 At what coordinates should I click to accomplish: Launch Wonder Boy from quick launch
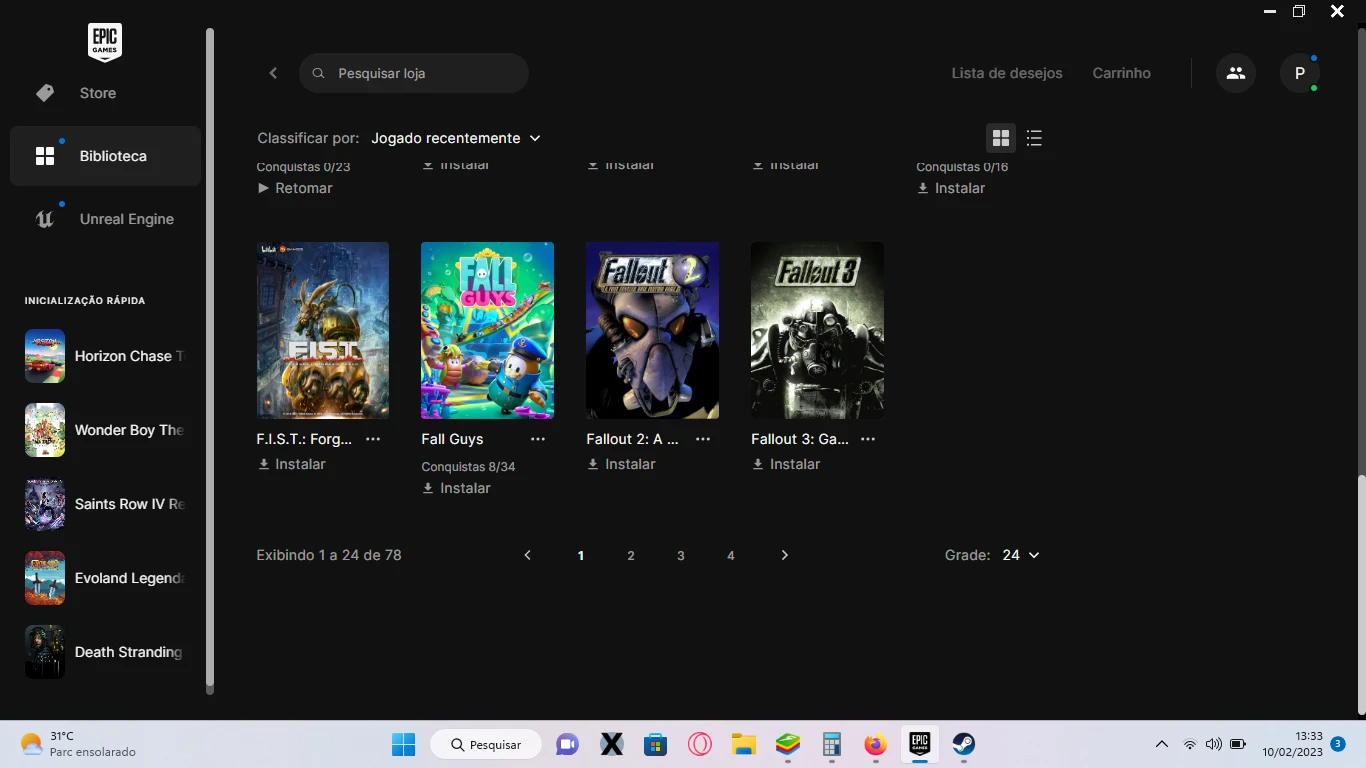[x=106, y=430]
